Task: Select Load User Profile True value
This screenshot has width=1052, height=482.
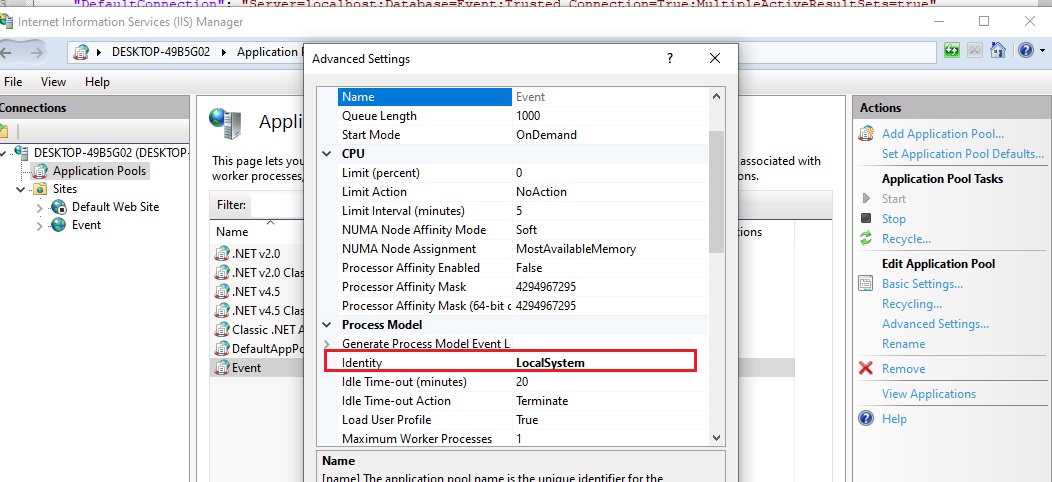Action: pos(527,420)
